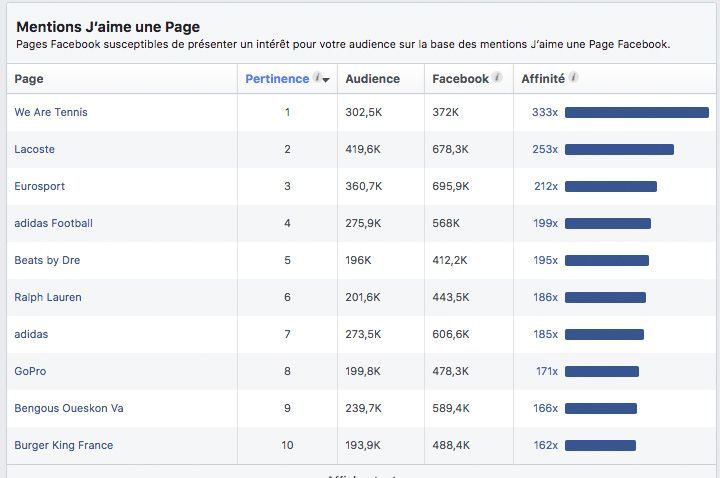
Task: Click the Affinité column header
Action: [543, 79]
